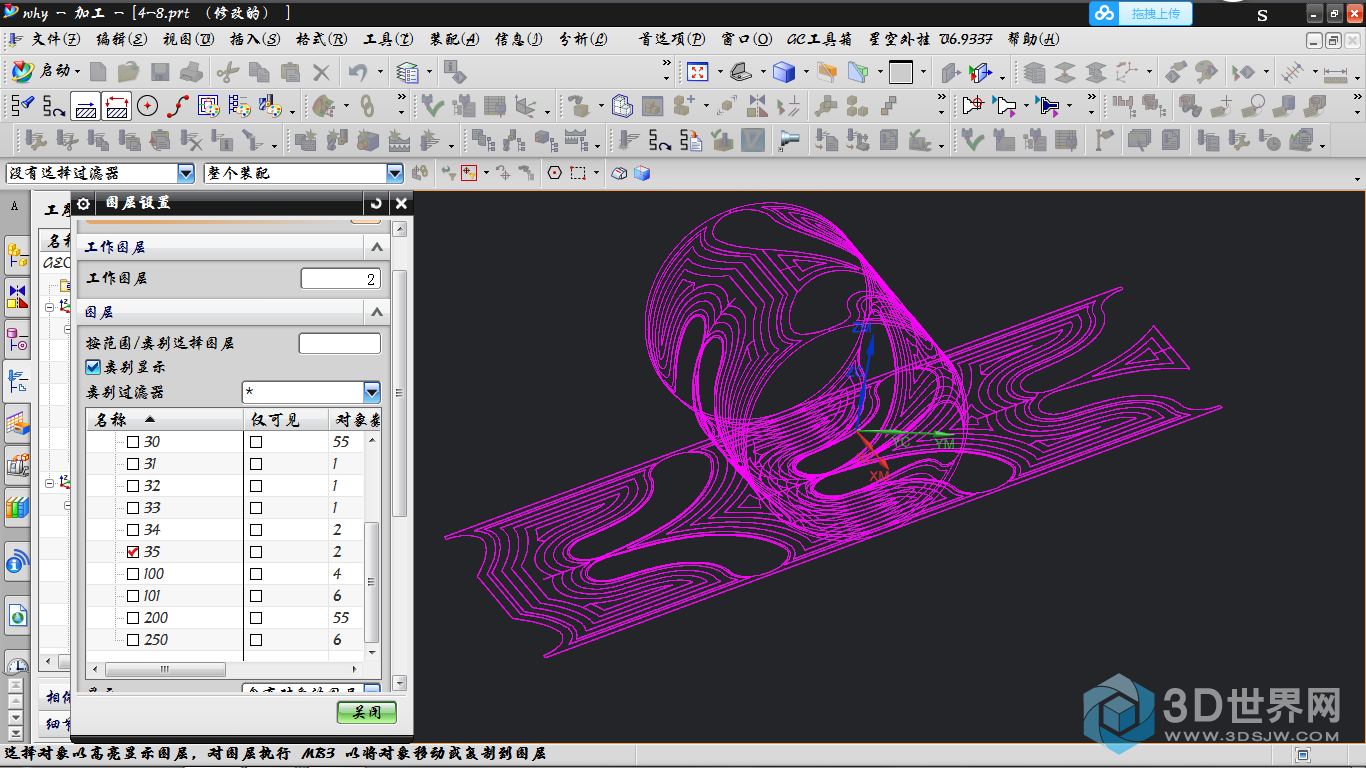This screenshot has width=1366, height=768.
Task: Open the 编辑(E) menu
Action: coord(121,40)
